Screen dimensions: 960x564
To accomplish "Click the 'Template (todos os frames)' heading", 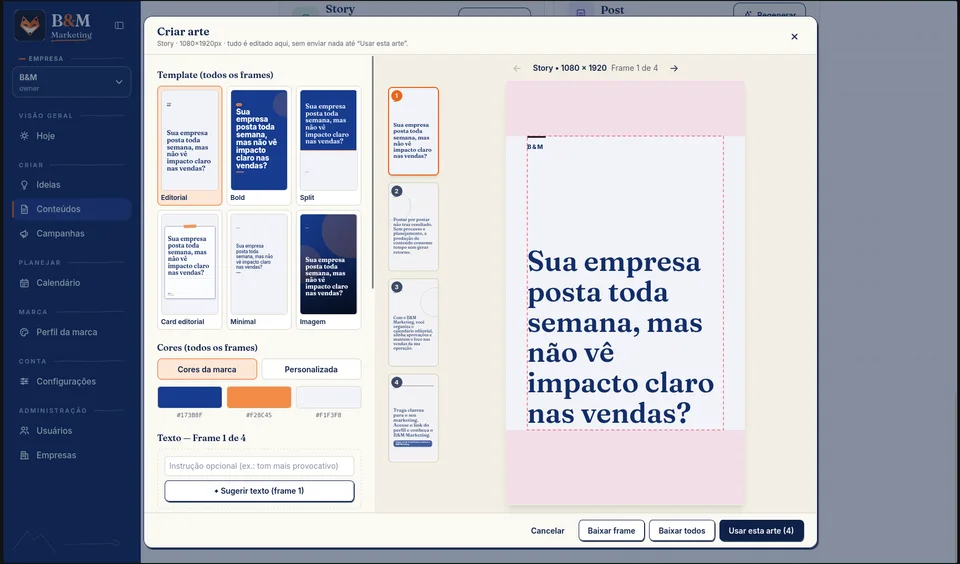I will (x=215, y=75).
